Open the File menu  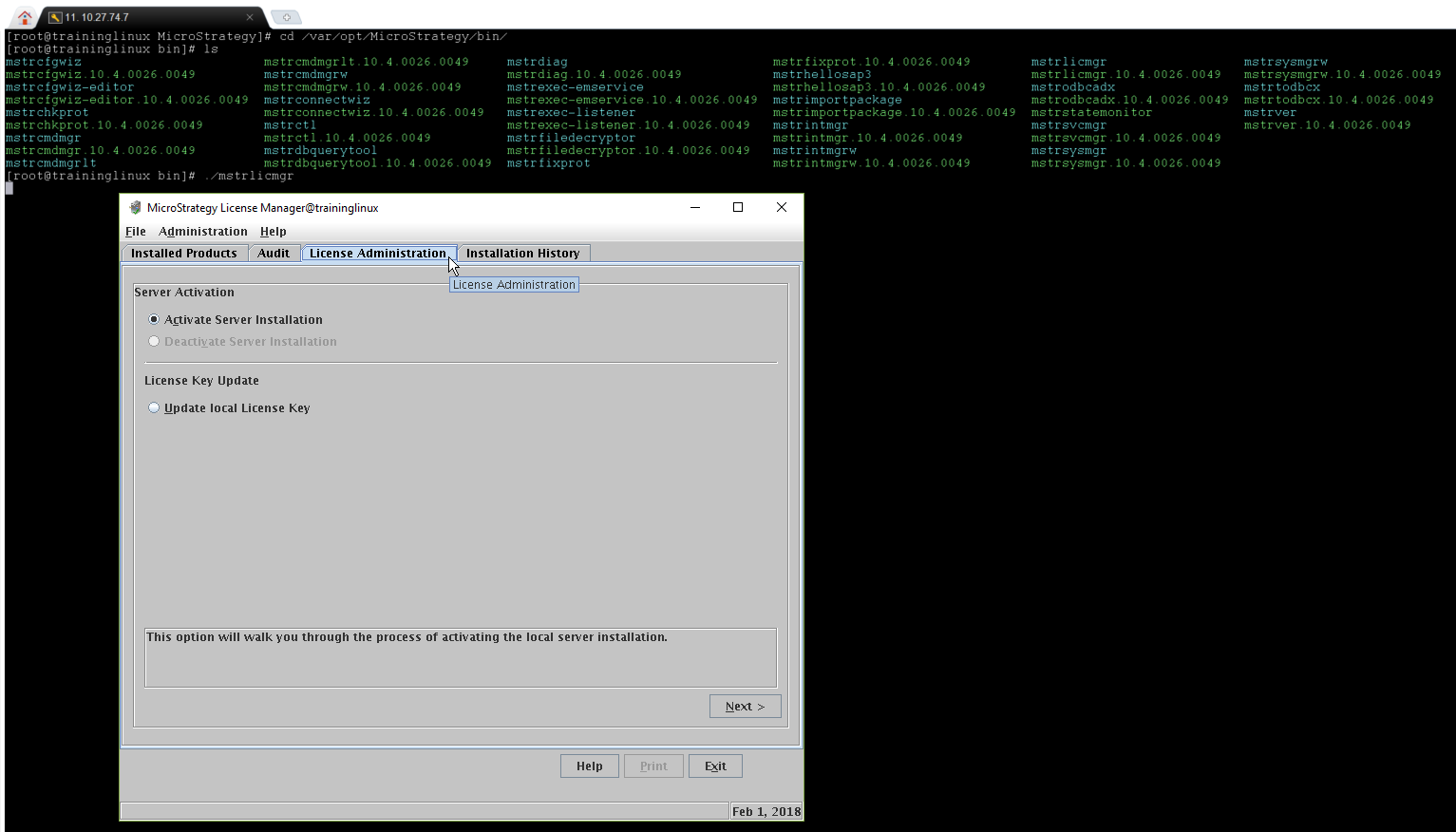[x=135, y=231]
